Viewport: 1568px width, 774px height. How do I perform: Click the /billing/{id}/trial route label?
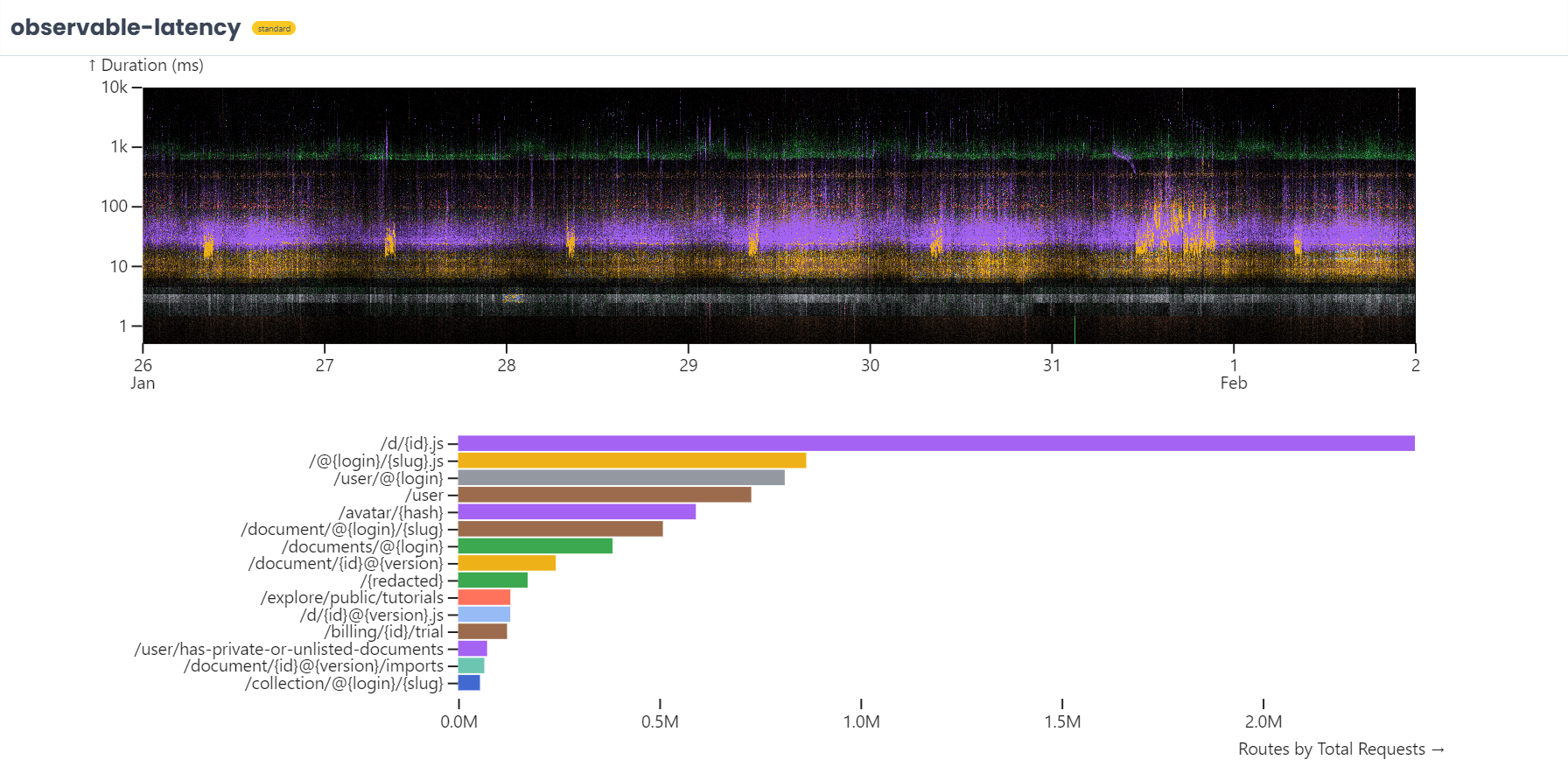click(x=384, y=631)
